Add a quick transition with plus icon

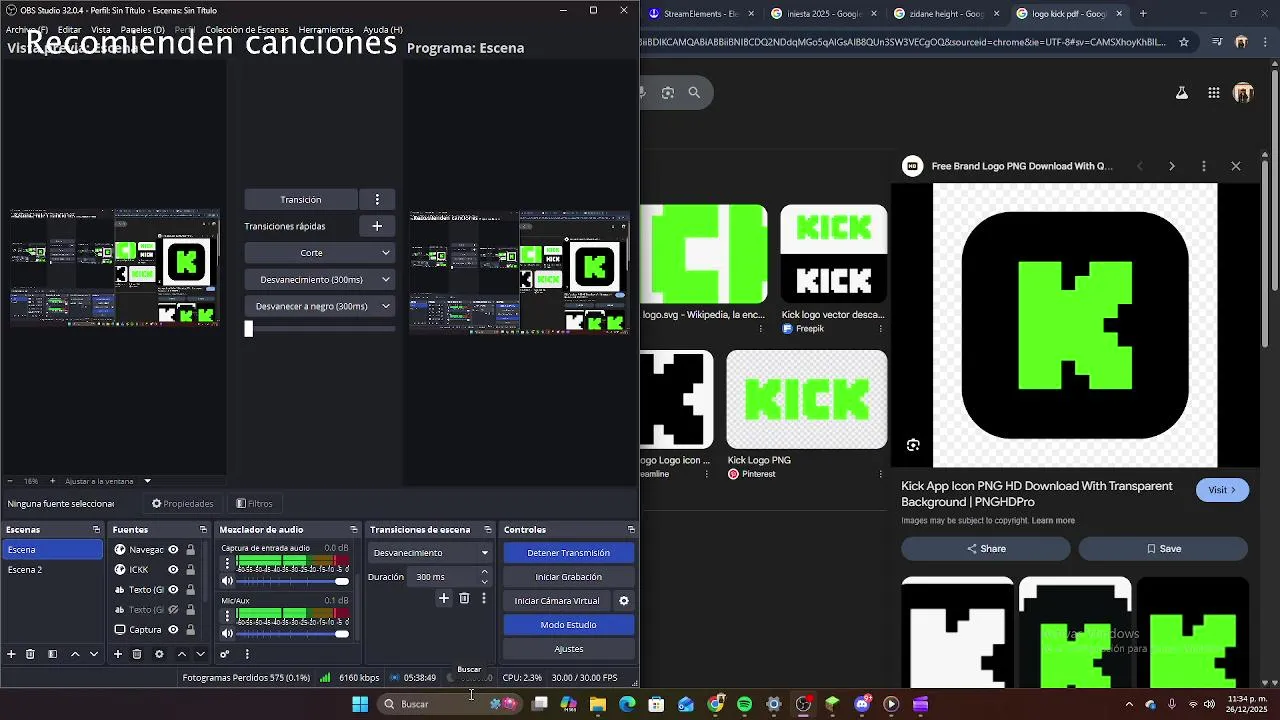click(x=377, y=226)
